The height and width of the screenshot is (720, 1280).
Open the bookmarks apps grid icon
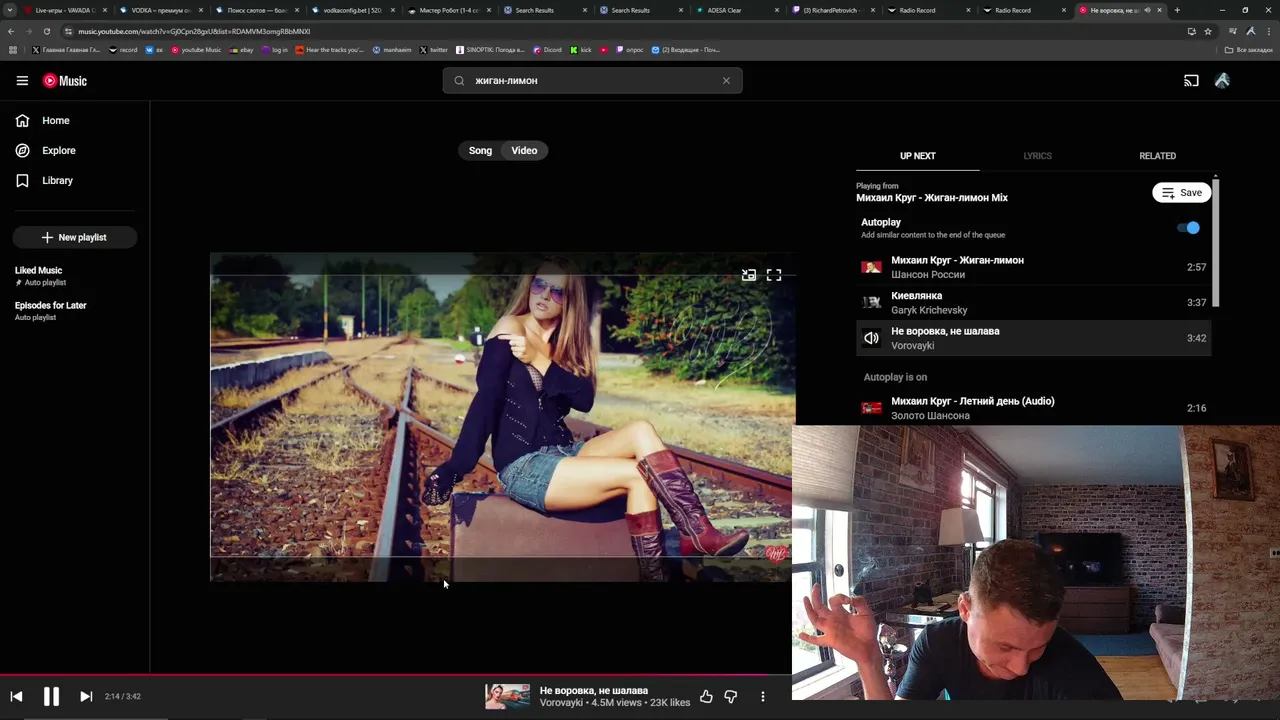point(12,50)
